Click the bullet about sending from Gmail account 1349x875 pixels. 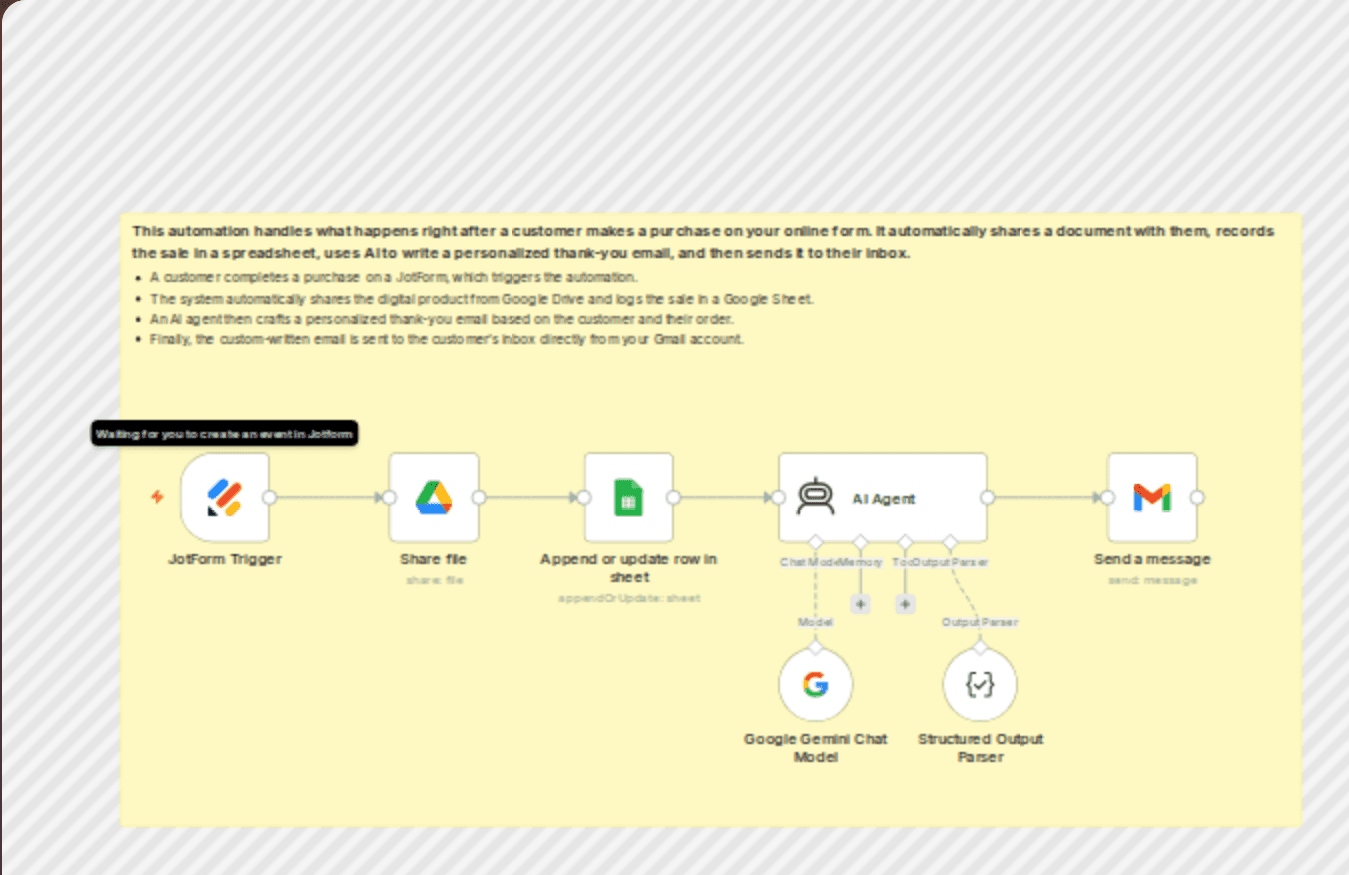(447, 339)
